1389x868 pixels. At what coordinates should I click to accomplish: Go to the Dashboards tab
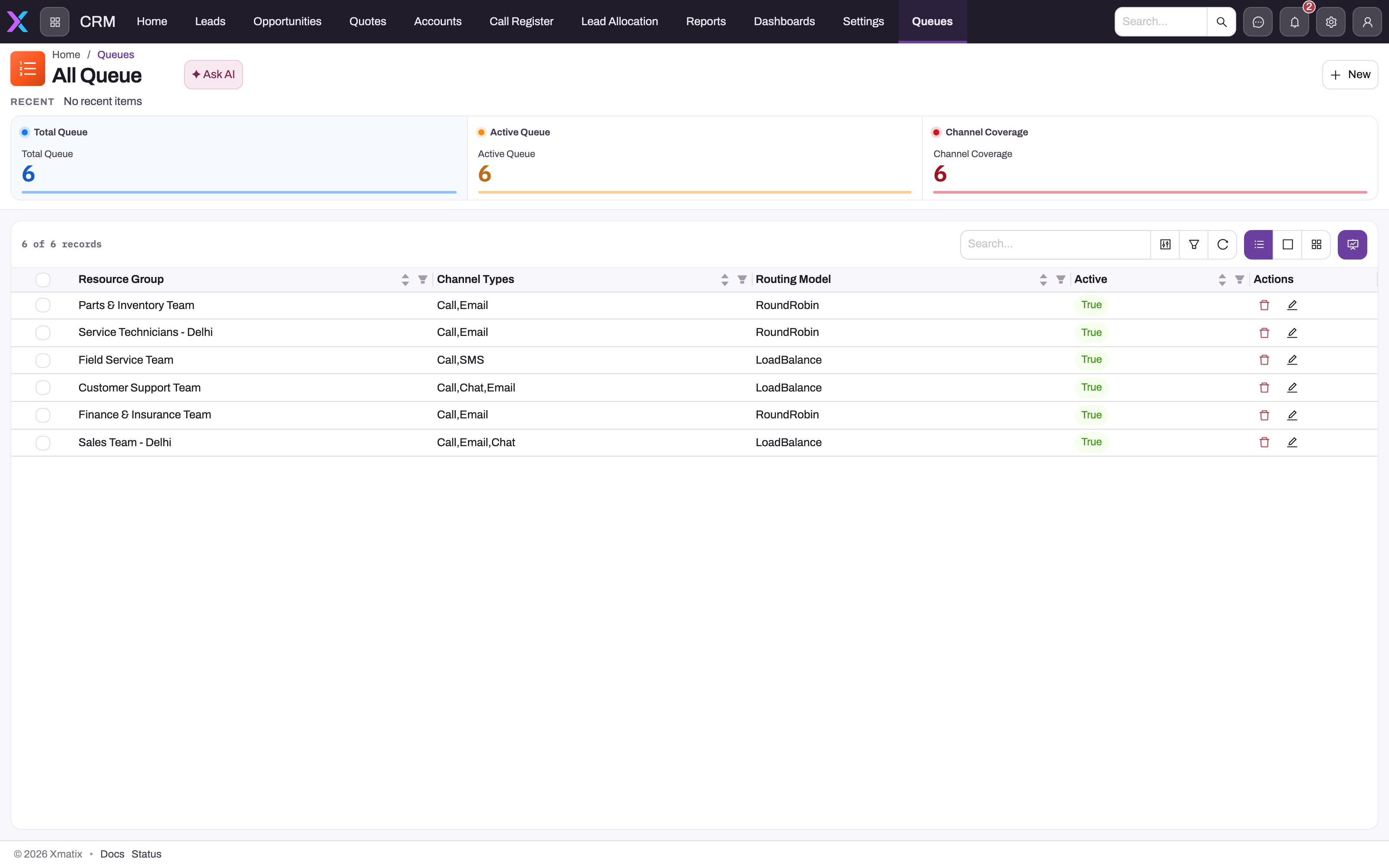[x=784, y=22]
